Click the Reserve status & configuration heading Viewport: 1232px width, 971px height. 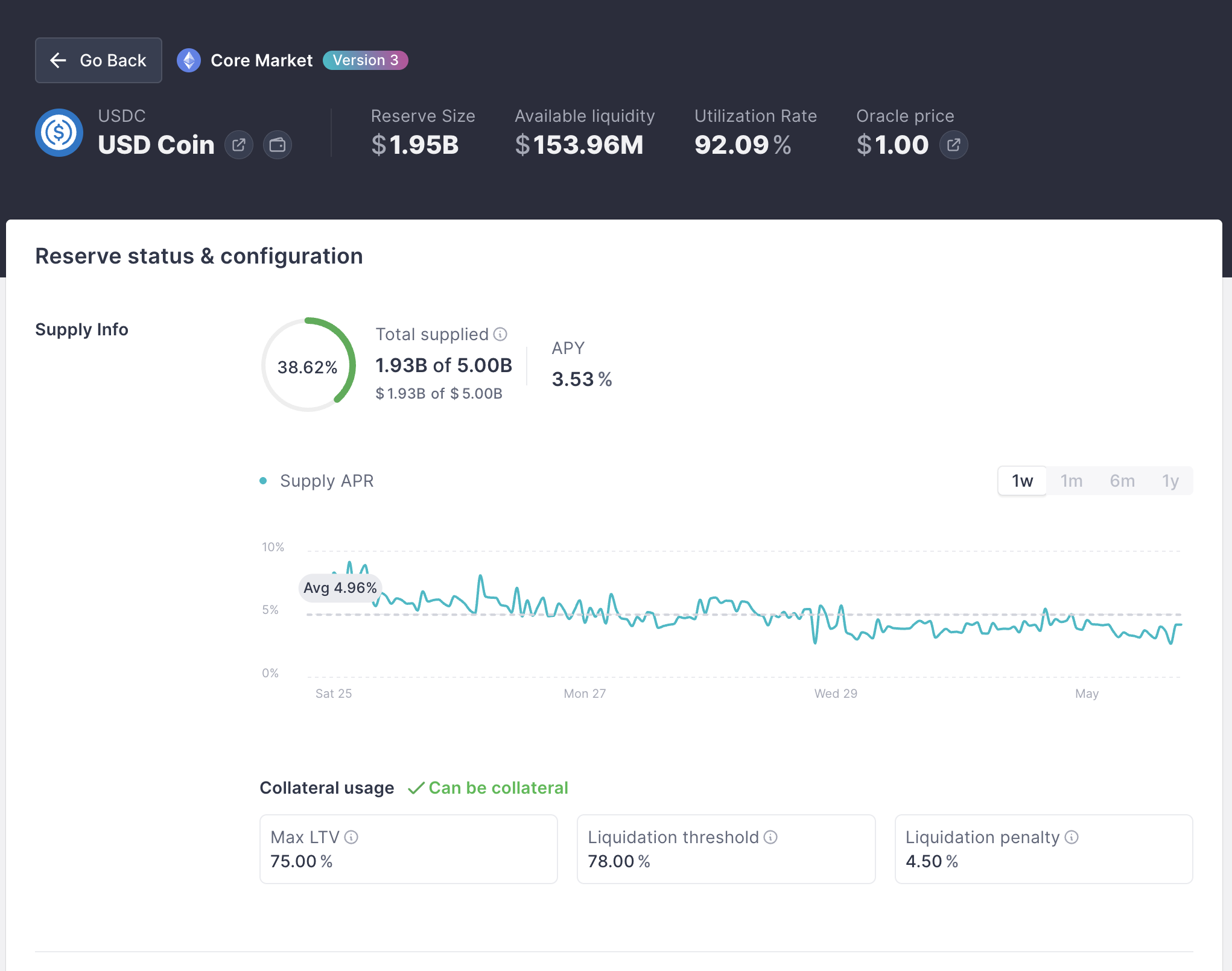pos(199,256)
